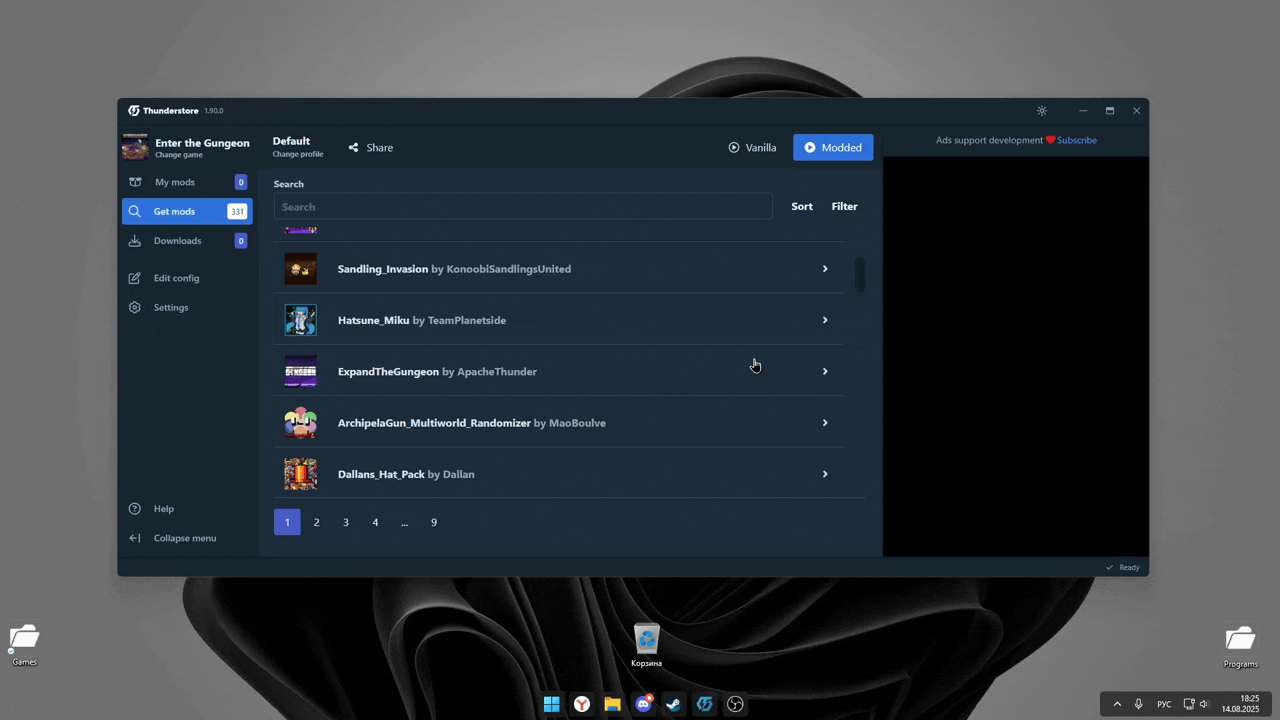Toggle the light/dark theme sun icon
The image size is (1280, 720).
(1042, 111)
